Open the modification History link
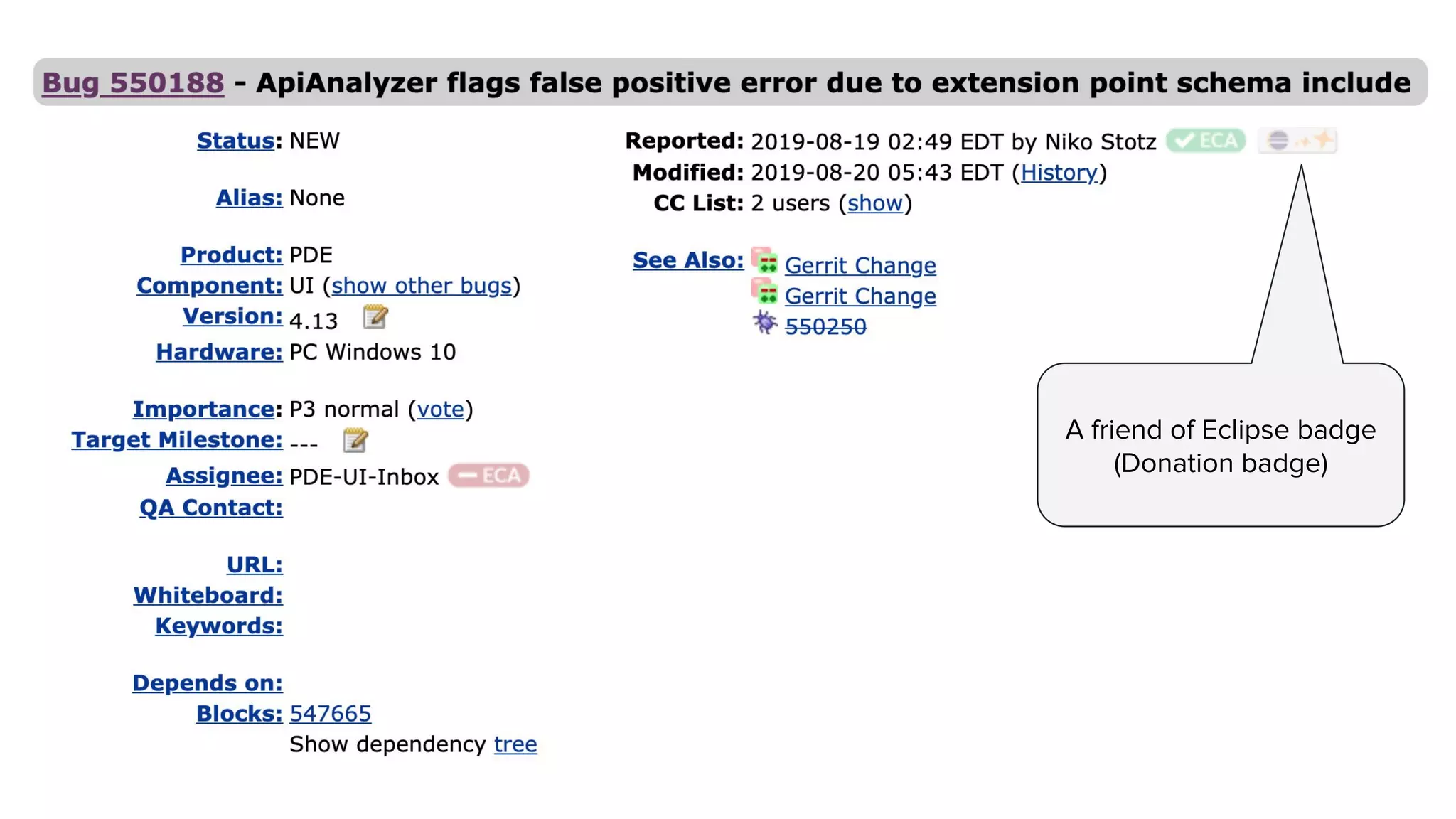1456x819 pixels. point(1059,173)
